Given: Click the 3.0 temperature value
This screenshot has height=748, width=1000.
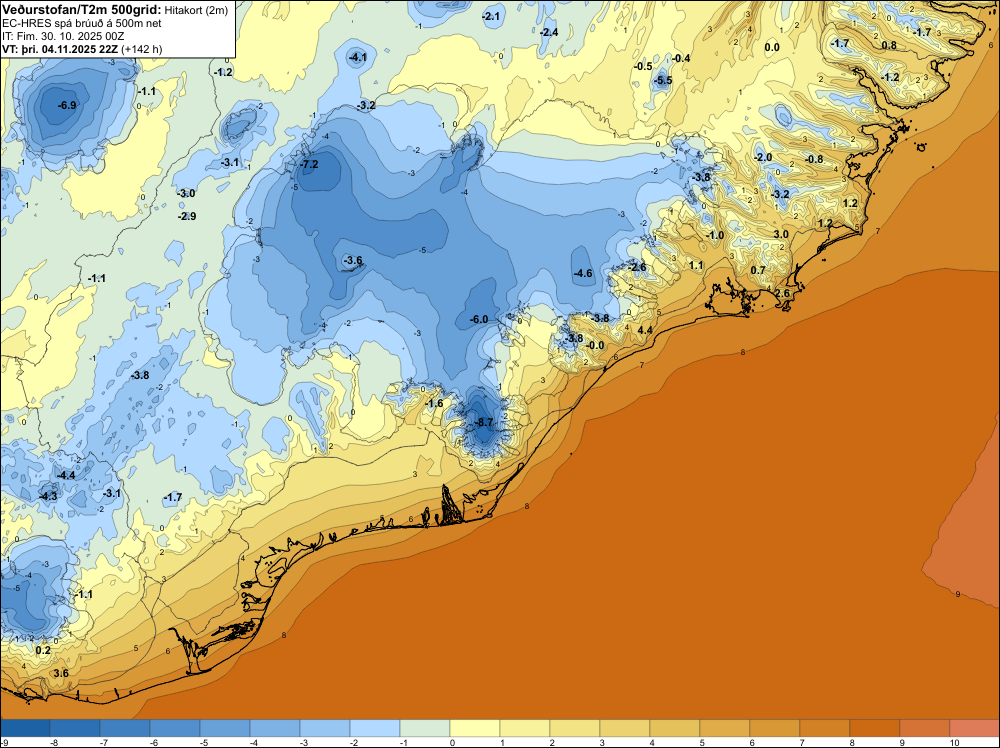Looking at the screenshot, I should tap(781, 234).
